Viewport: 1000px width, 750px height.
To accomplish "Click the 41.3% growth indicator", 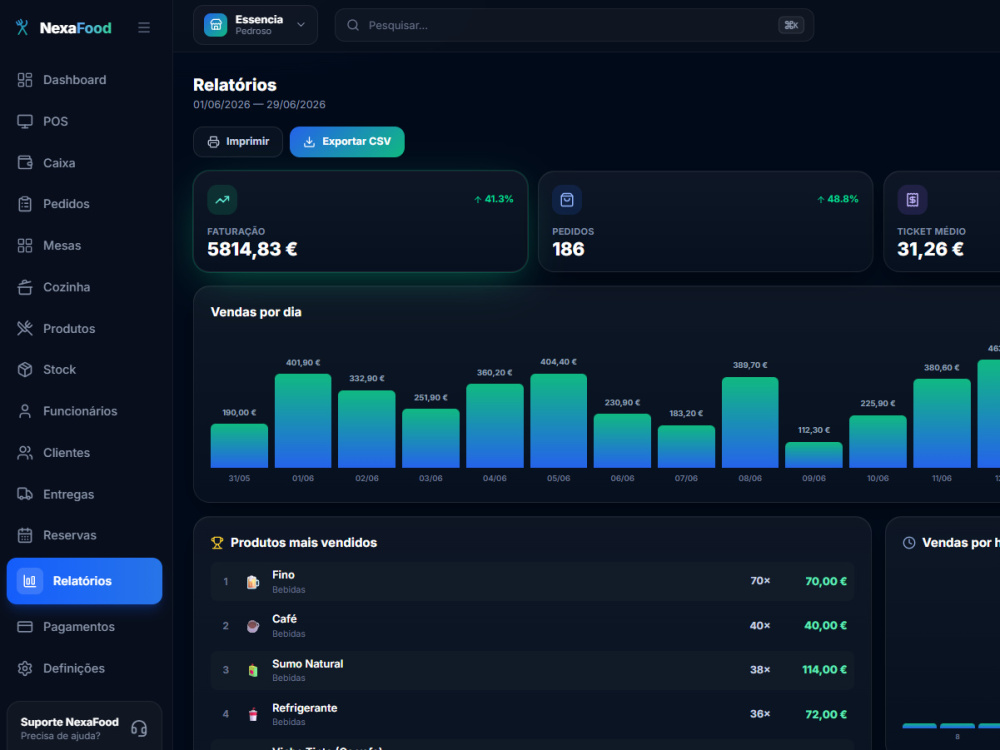I will (x=494, y=199).
